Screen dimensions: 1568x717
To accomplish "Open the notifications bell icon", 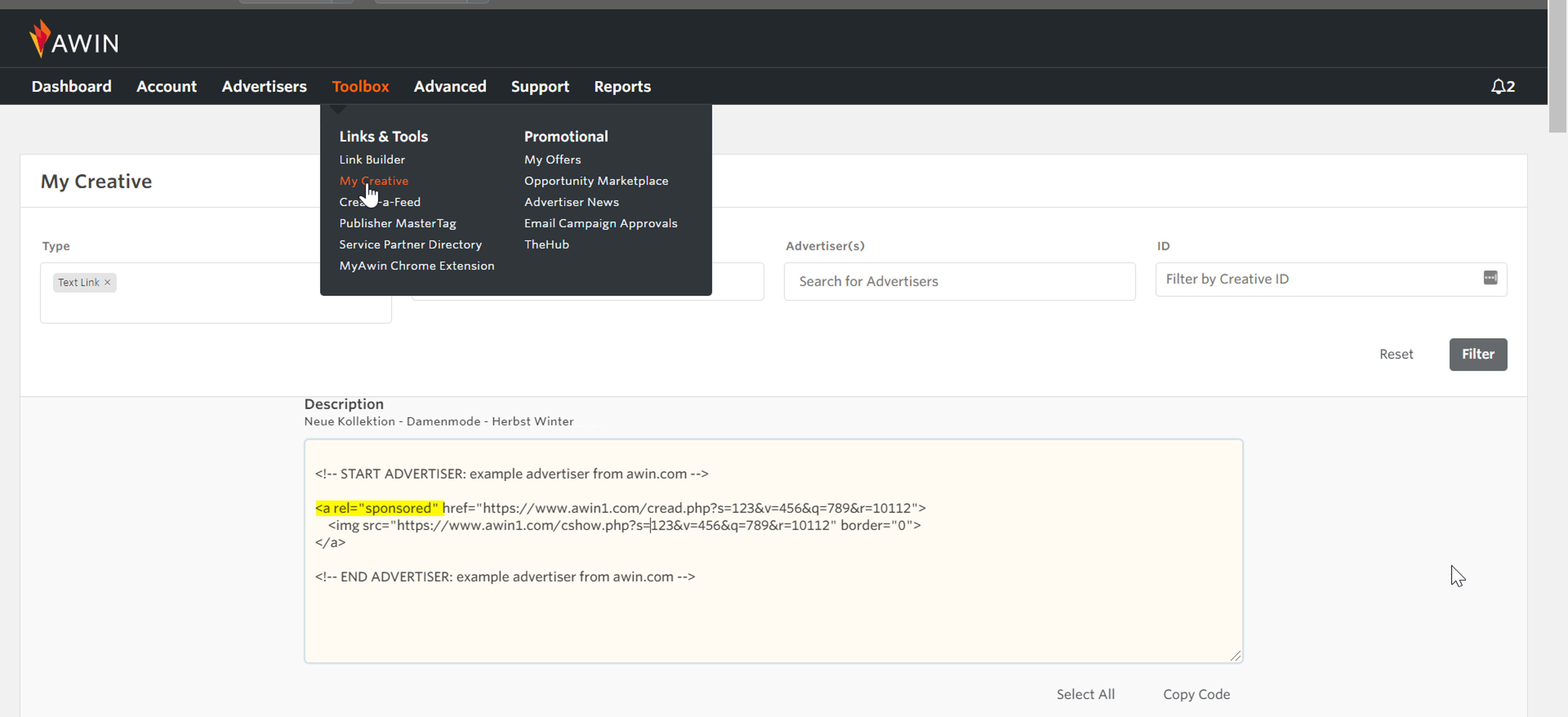I will point(1498,86).
